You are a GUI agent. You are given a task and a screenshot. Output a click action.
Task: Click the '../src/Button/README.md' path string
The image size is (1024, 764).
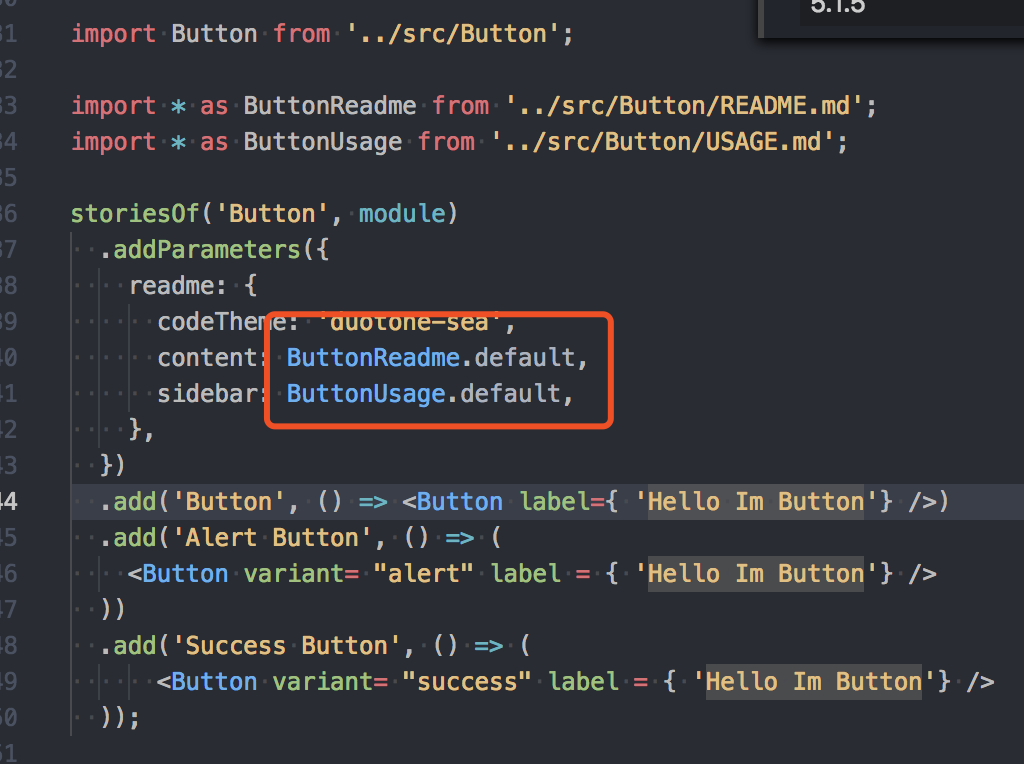684,106
